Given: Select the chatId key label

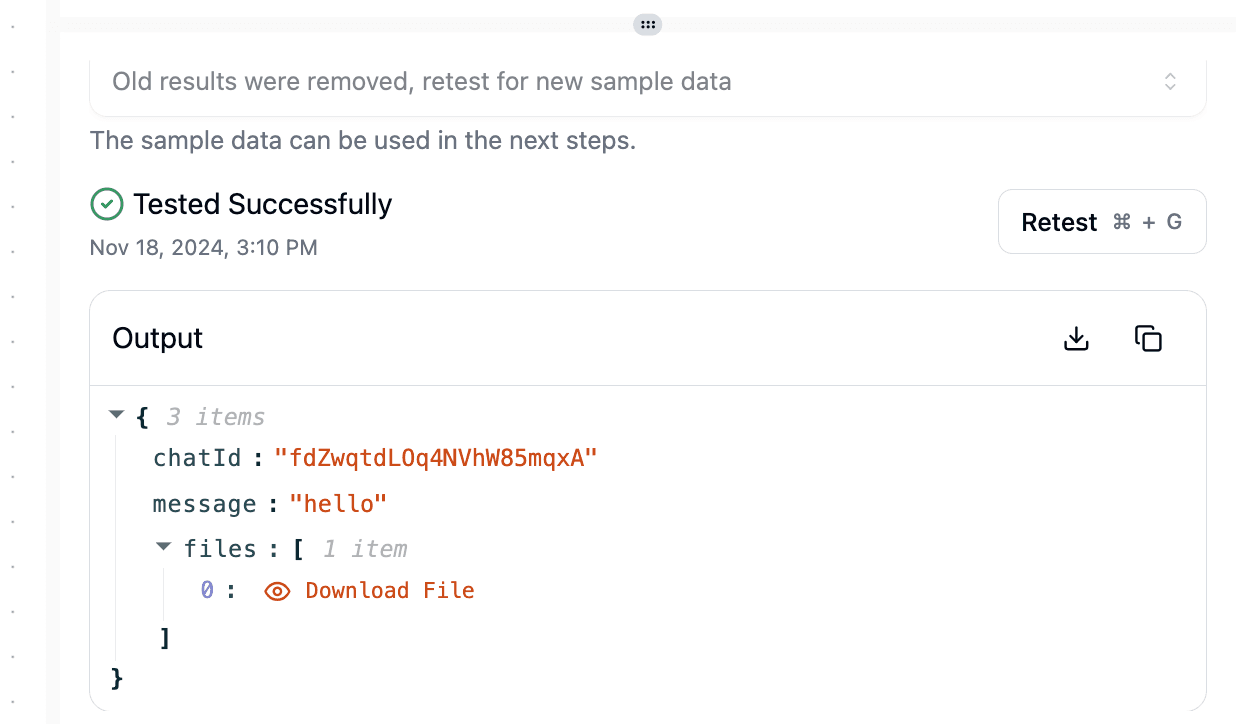Looking at the screenshot, I should pos(197,459).
